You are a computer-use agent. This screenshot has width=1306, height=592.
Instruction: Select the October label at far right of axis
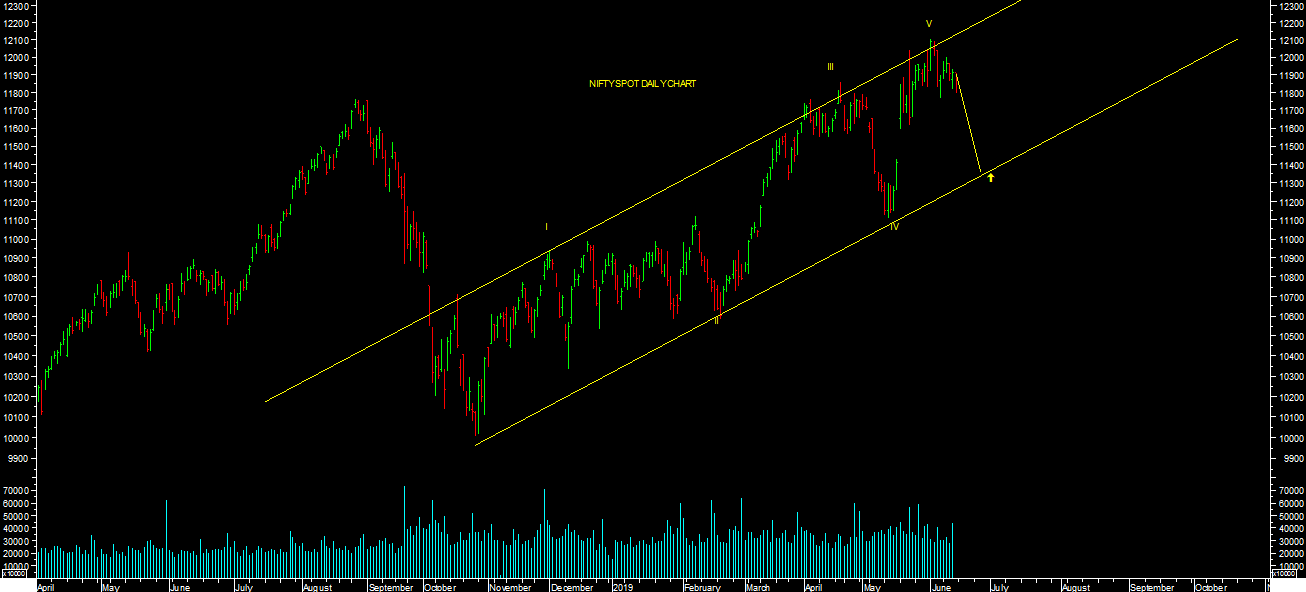[1210, 587]
